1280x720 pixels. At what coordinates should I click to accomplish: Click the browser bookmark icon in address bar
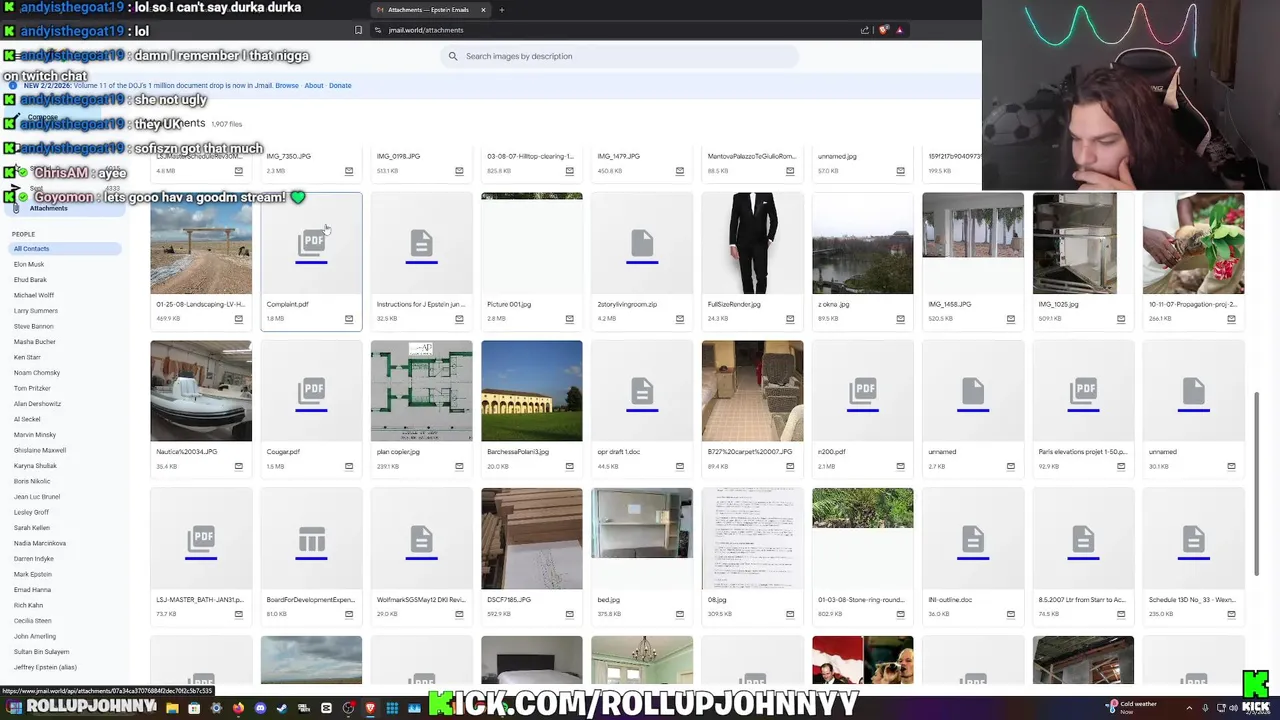[358, 30]
